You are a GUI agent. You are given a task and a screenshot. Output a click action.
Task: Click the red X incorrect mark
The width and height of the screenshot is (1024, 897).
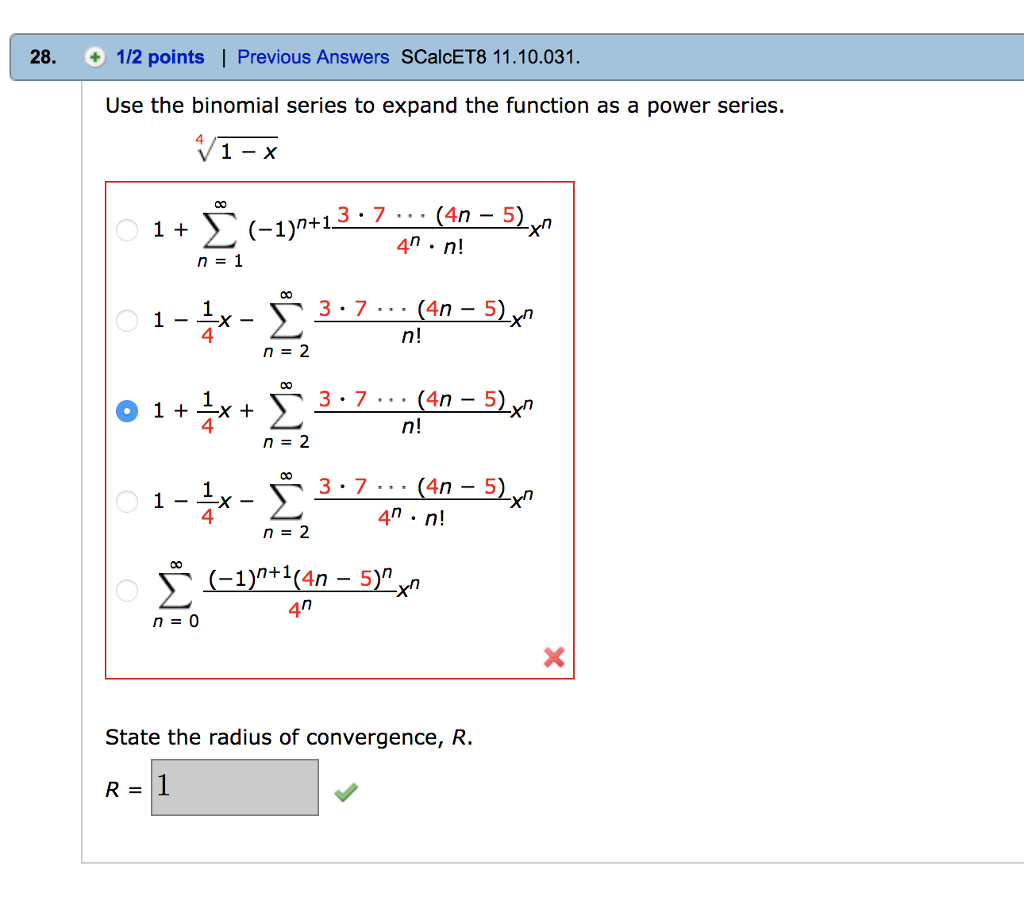(x=553, y=658)
